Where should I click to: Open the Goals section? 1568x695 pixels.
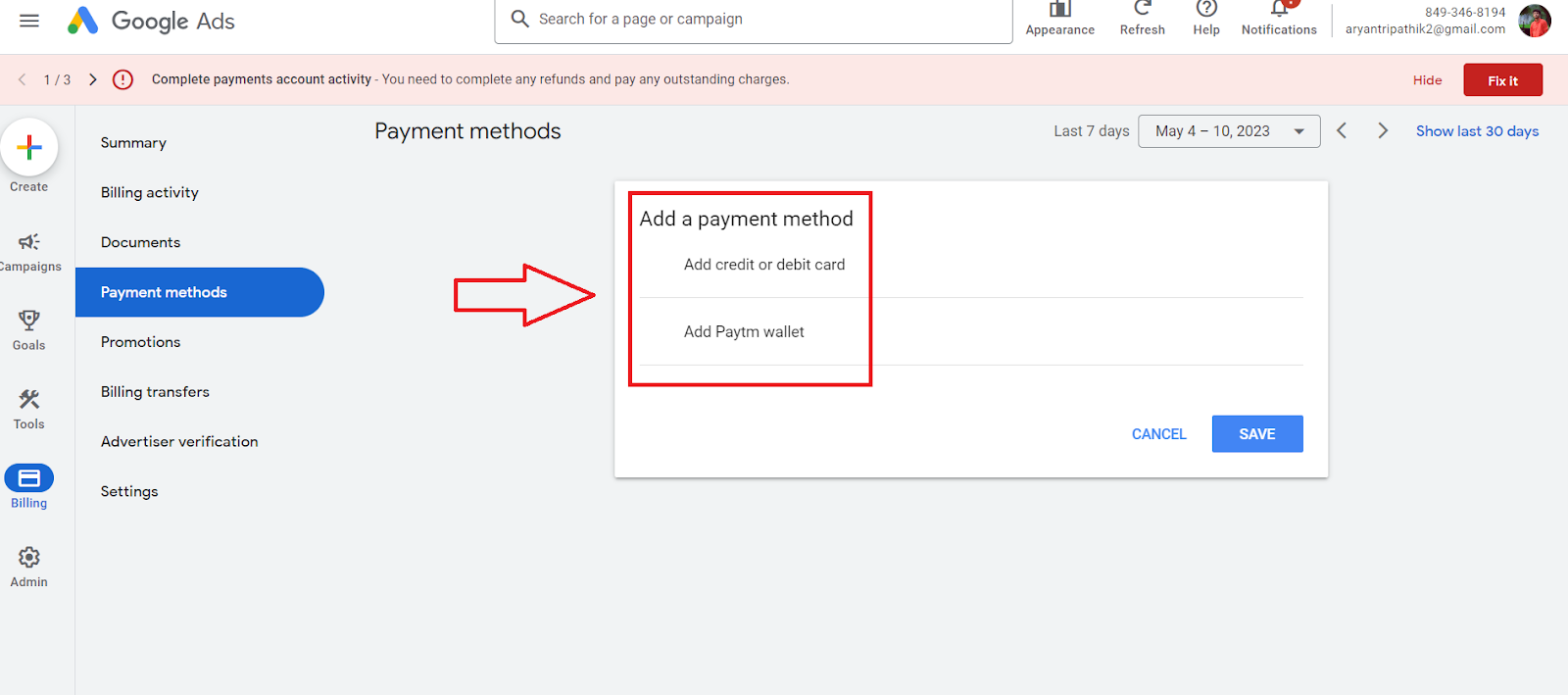click(29, 330)
